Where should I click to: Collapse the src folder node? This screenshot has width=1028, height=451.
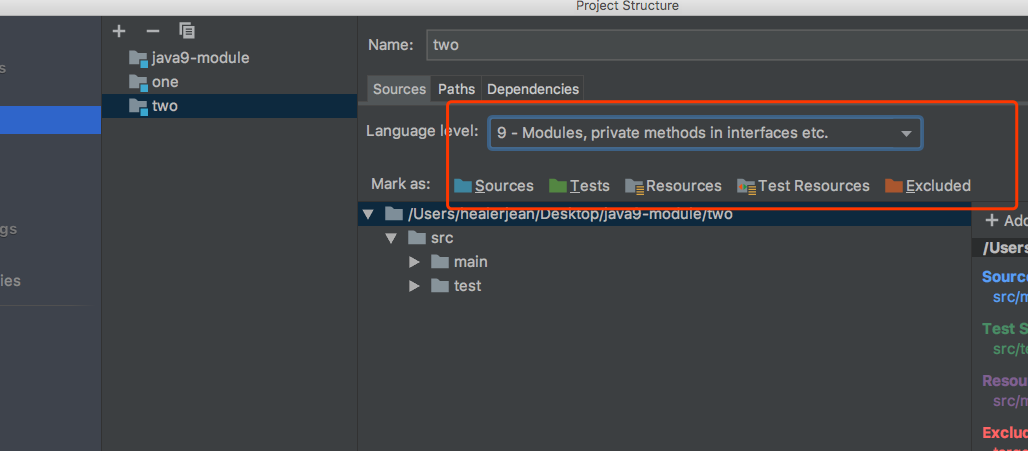391,238
